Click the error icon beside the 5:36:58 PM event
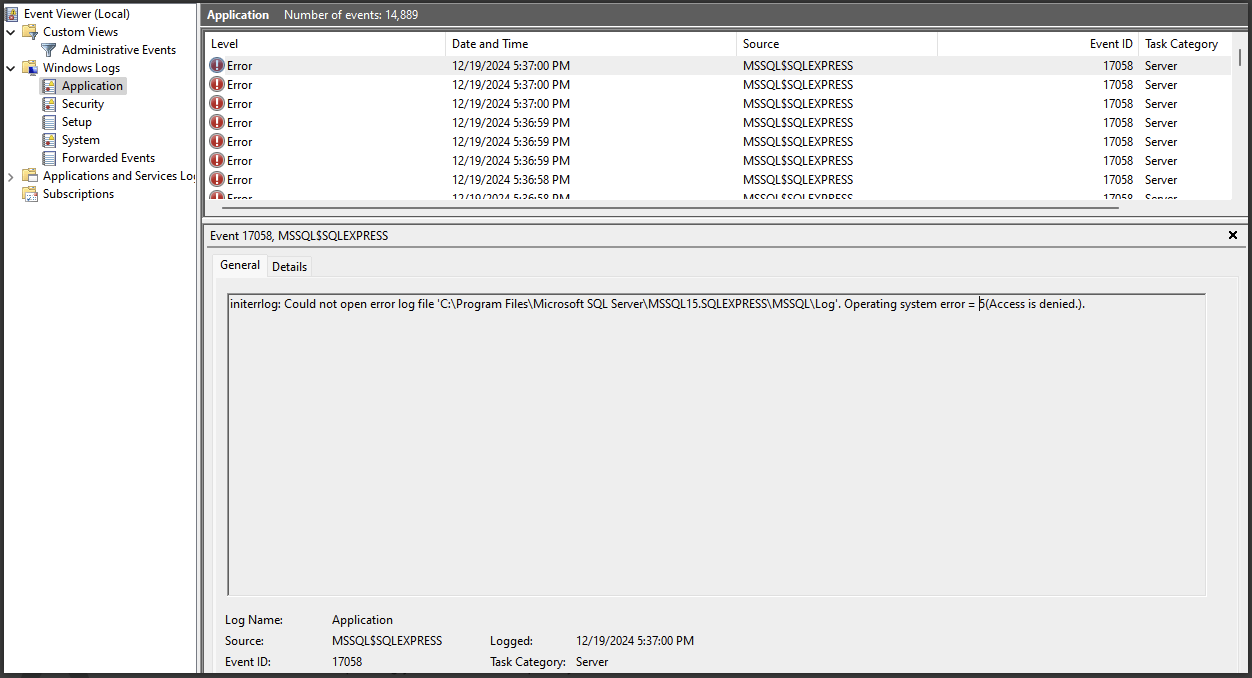1252x678 pixels. click(x=218, y=179)
